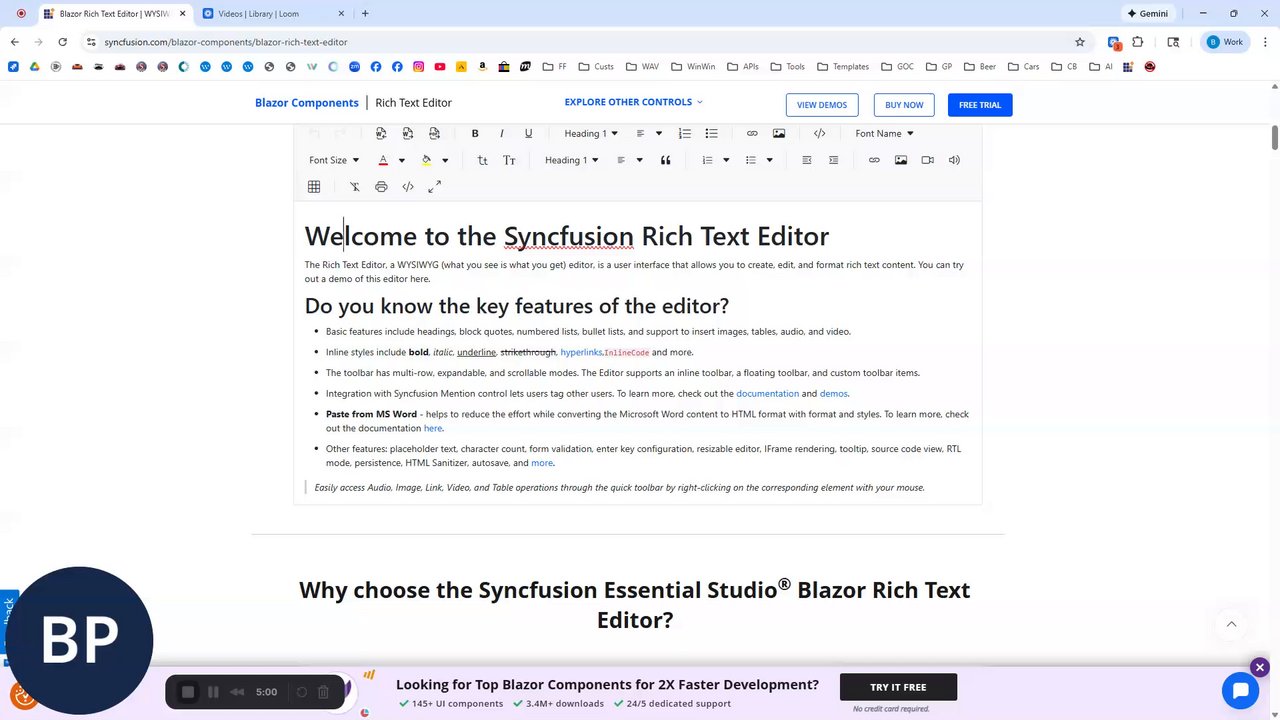Click the Create Table grid icon
Screen dimensions: 1280x720
point(314,187)
